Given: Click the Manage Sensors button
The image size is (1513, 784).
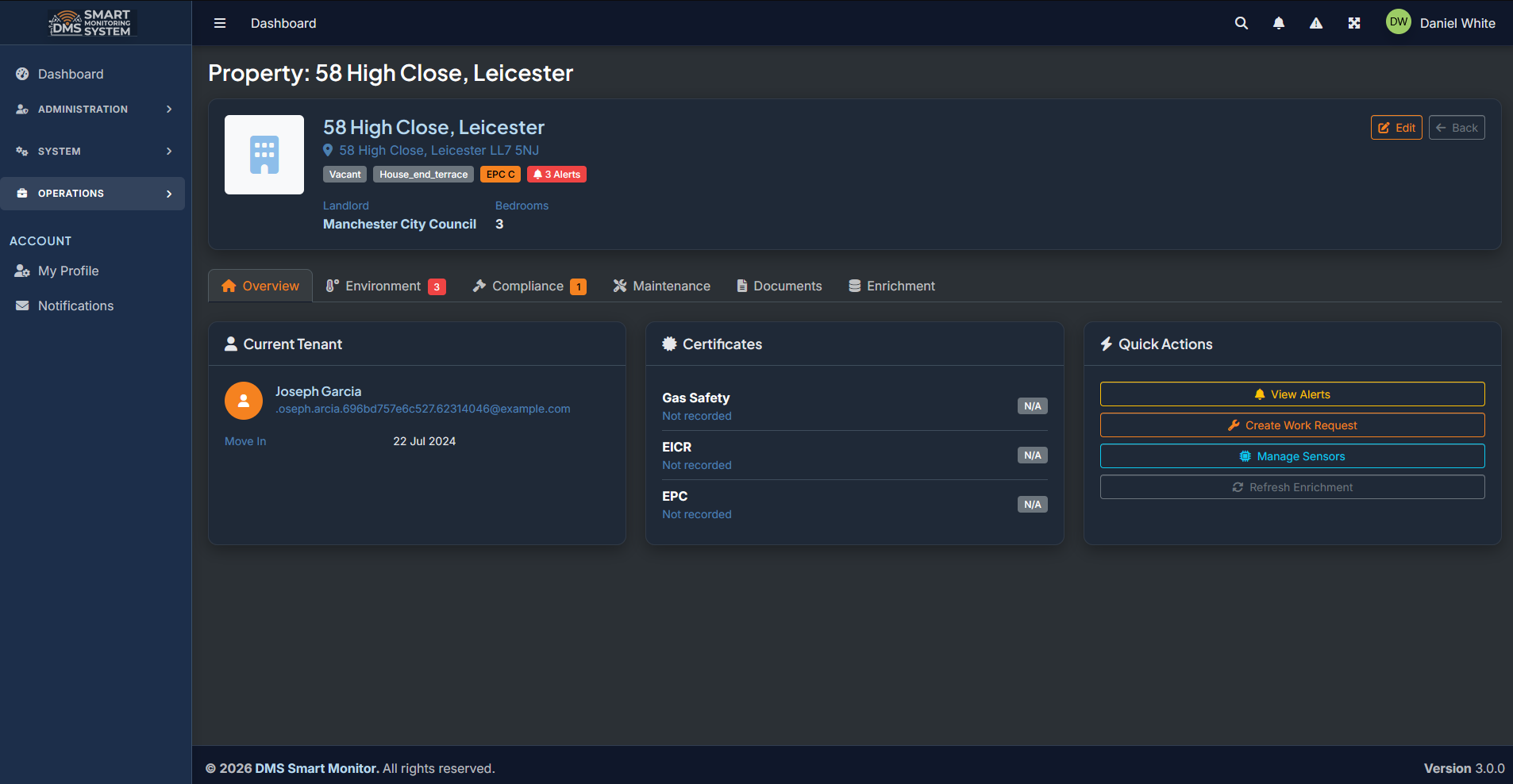Looking at the screenshot, I should pyautogui.click(x=1292, y=456).
